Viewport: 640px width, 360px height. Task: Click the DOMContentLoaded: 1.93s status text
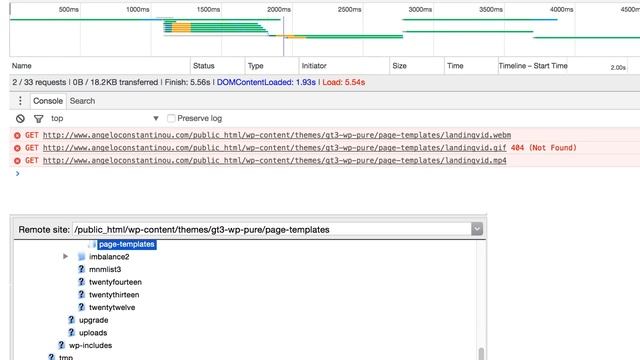click(x=266, y=82)
